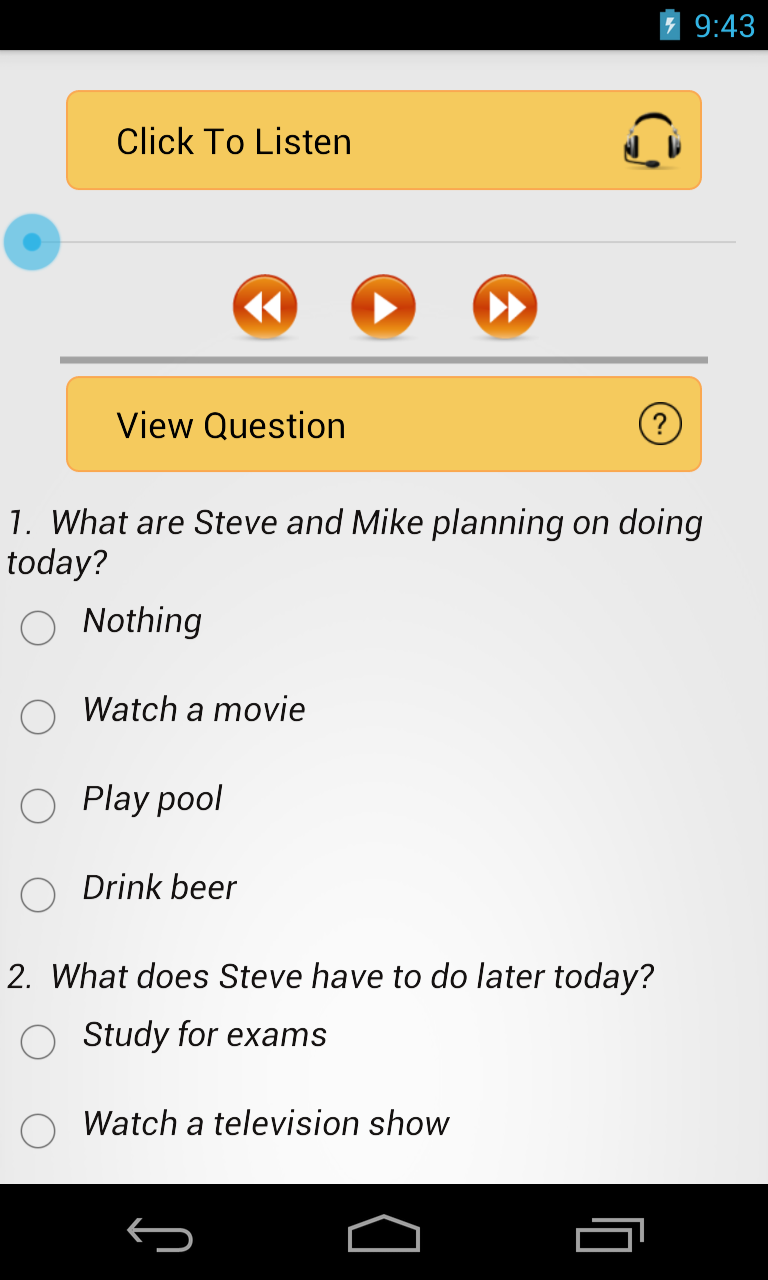Open the recent apps icon
Image resolution: width=768 pixels, height=1280 pixels.
click(609, 1235)
